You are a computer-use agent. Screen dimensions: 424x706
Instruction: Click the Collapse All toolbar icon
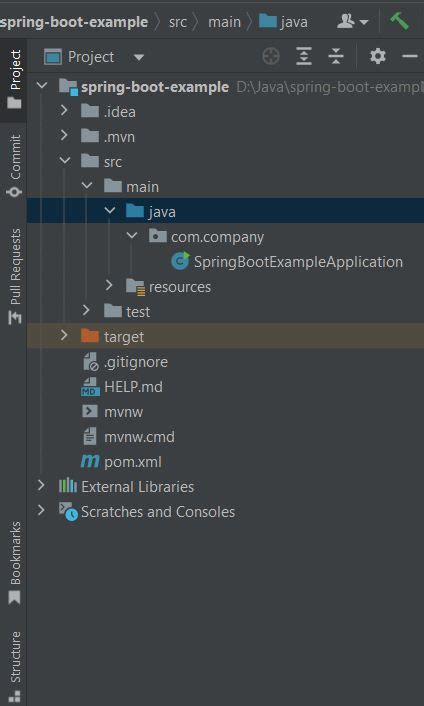pyautogui.click(x=336, y=57)
